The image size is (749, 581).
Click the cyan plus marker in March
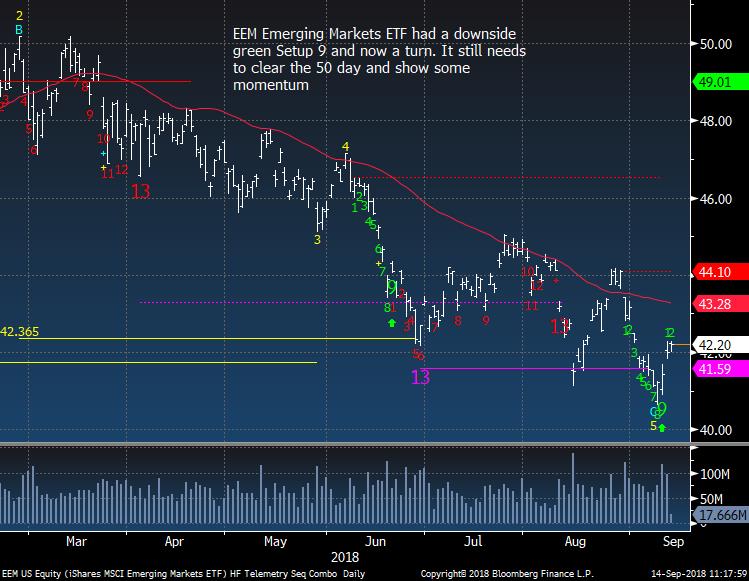click(103, 153)
